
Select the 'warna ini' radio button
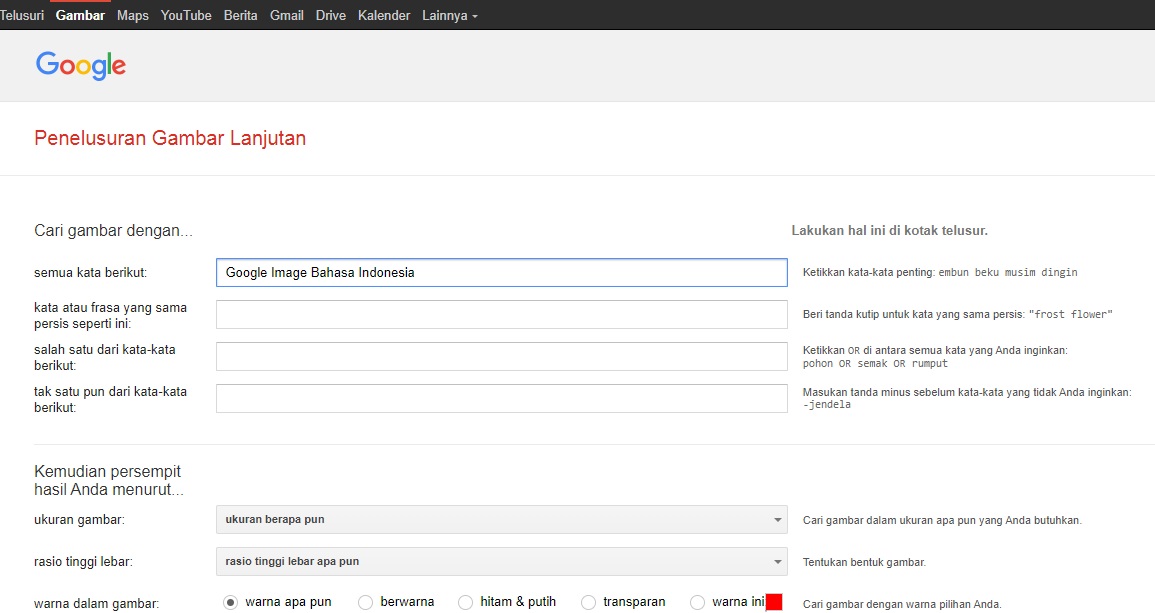(698, 603)
